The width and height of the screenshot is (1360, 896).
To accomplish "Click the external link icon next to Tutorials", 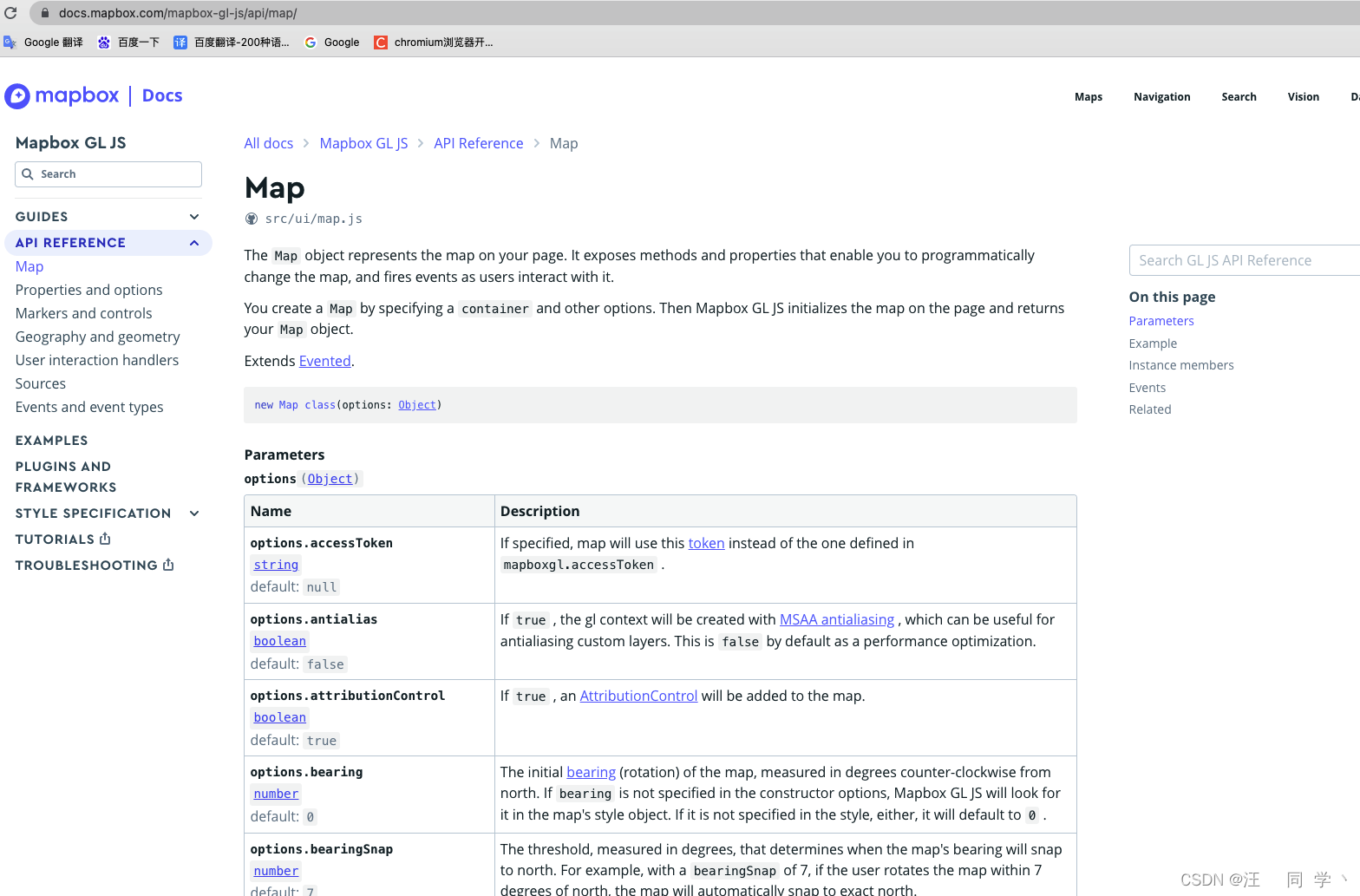I will [105, 539].
